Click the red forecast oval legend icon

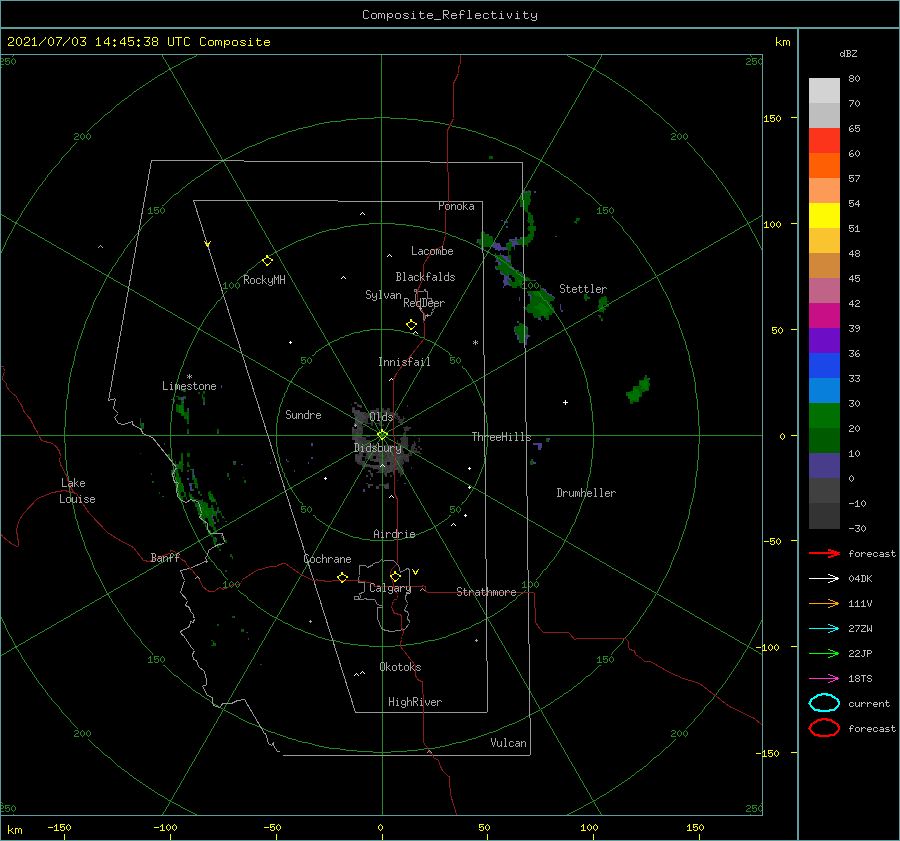click(x=824, y=728)
